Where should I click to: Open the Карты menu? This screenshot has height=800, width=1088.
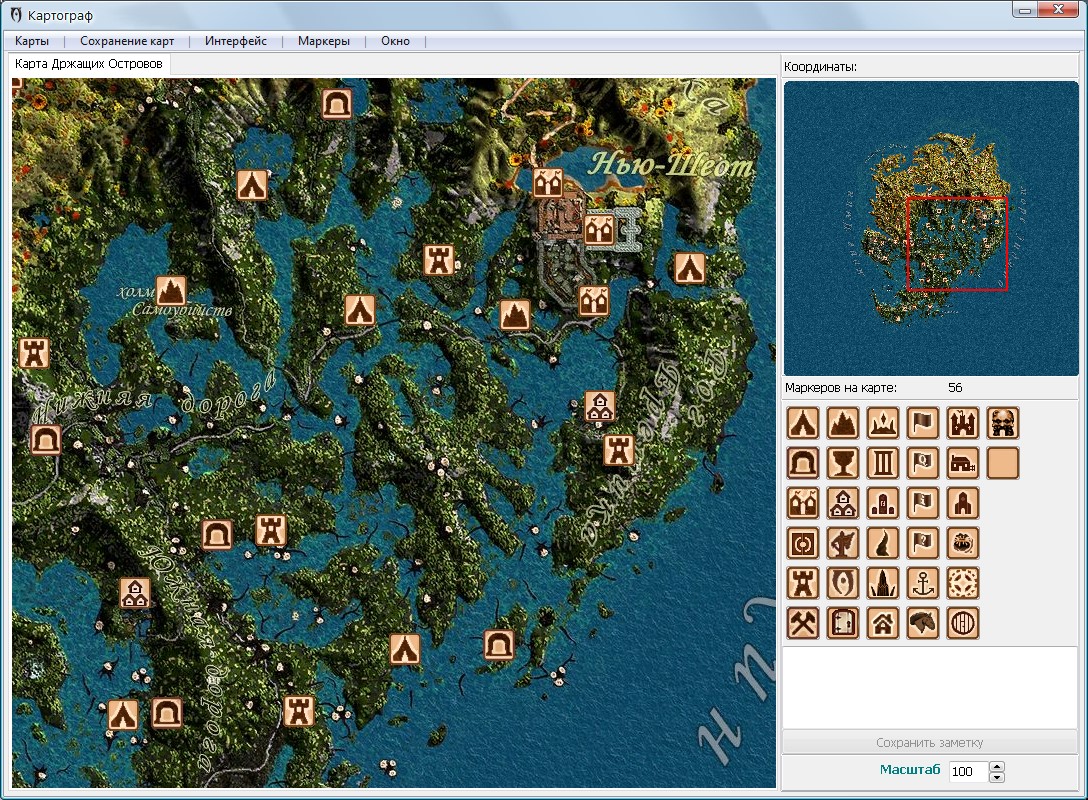(x=32, y=41)
